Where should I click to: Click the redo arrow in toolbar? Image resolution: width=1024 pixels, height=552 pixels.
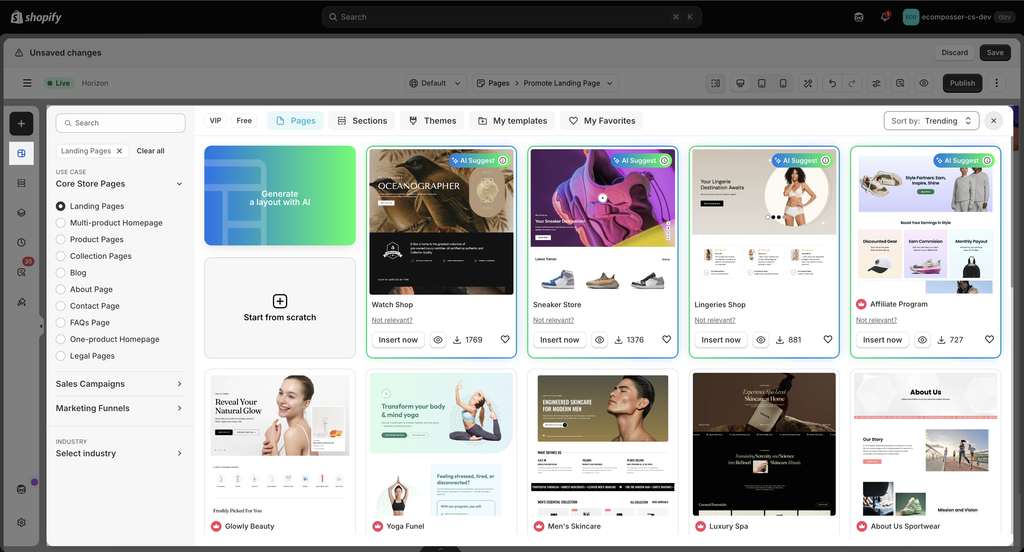tap(852, 83)
